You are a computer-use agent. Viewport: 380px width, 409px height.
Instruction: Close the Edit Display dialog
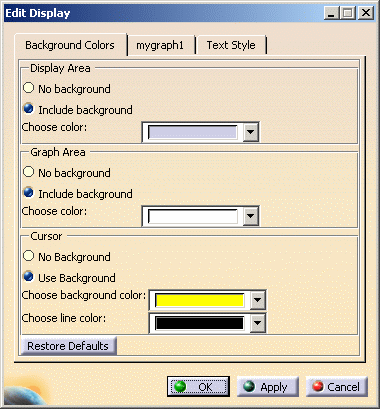[366, 13]
